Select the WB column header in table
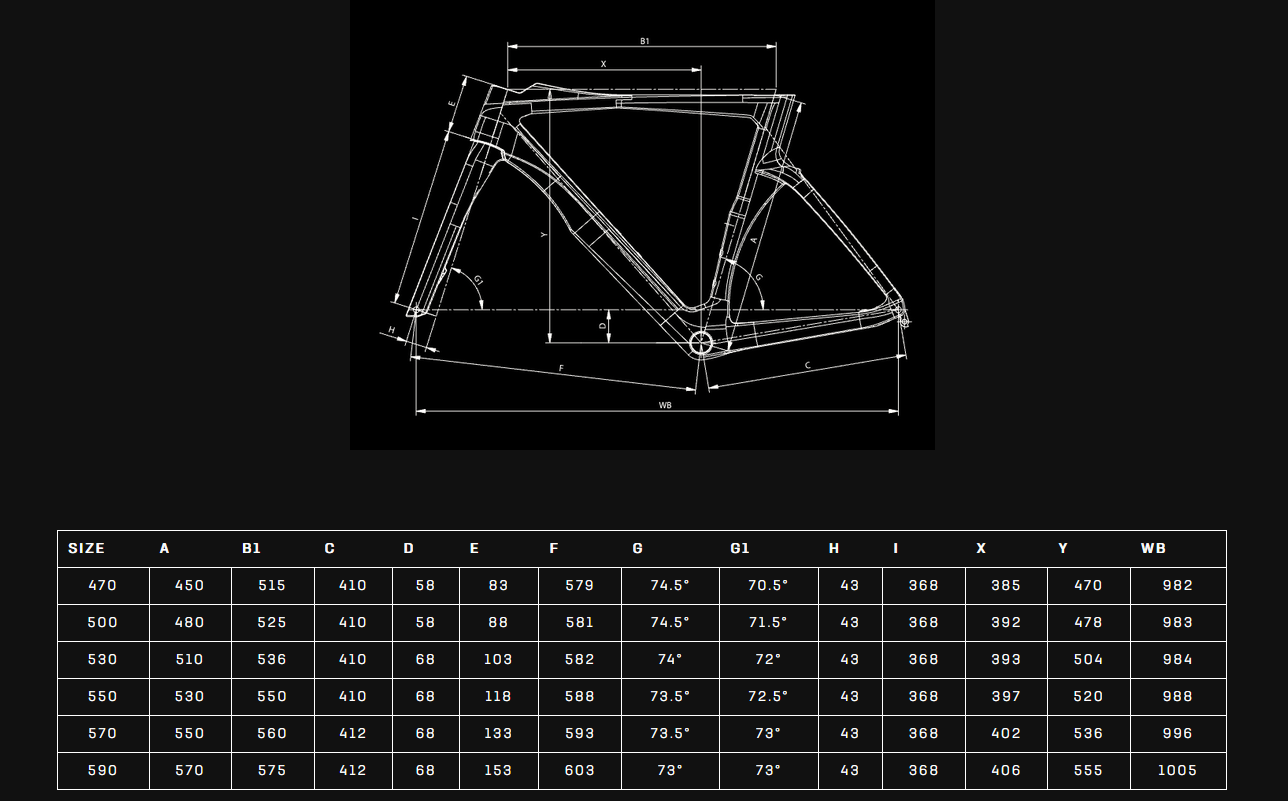 pyautogui.click(x=1153, y=548)
